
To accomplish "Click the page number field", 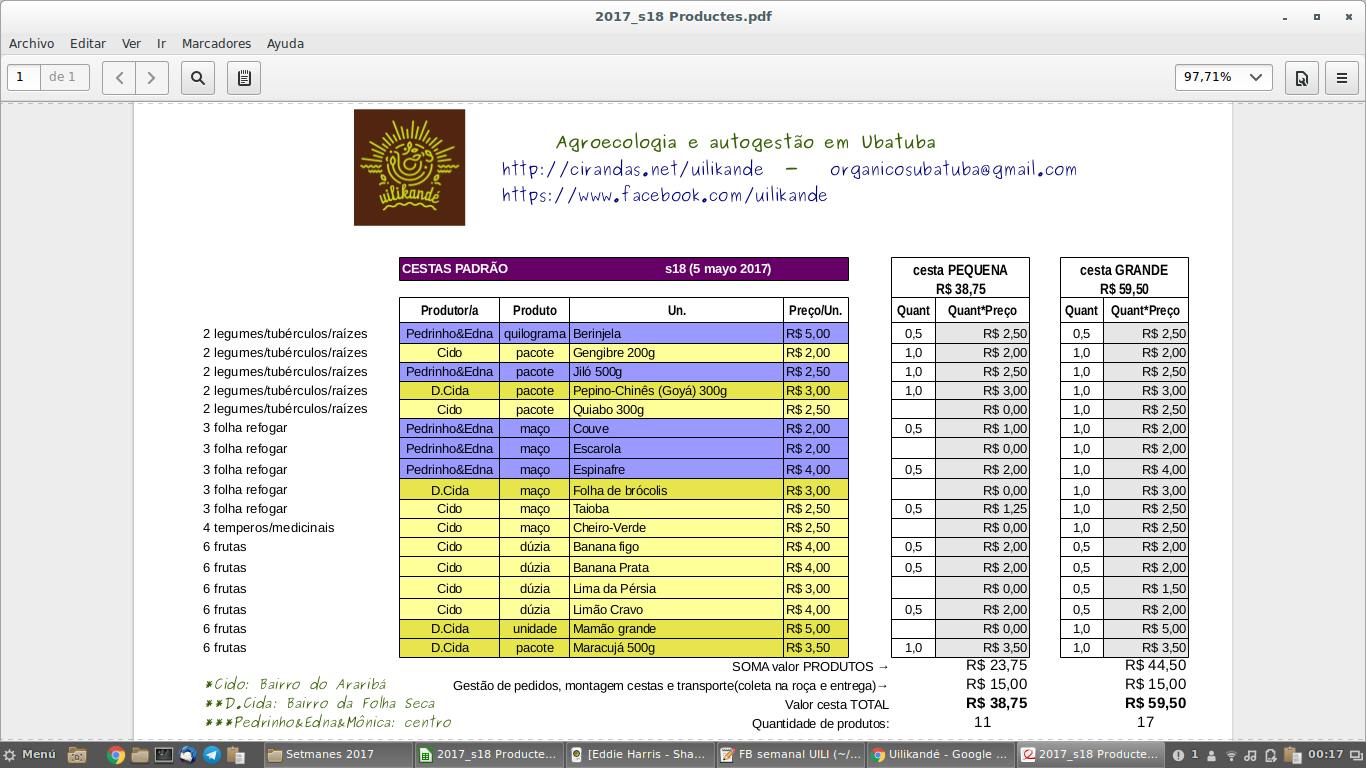I will (x=24, y=77).
